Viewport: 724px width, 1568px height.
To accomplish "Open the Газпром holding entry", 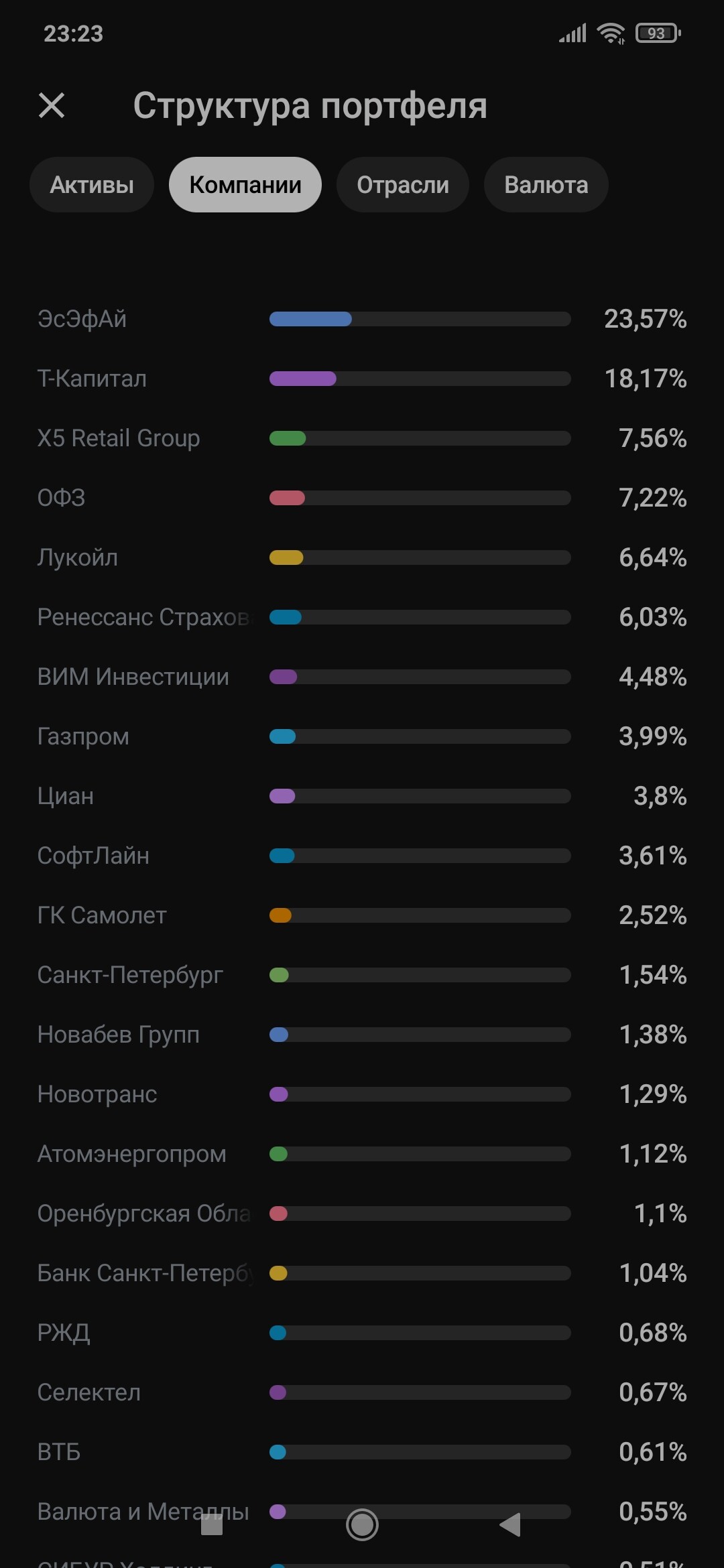I will click(x=83, y=736).
